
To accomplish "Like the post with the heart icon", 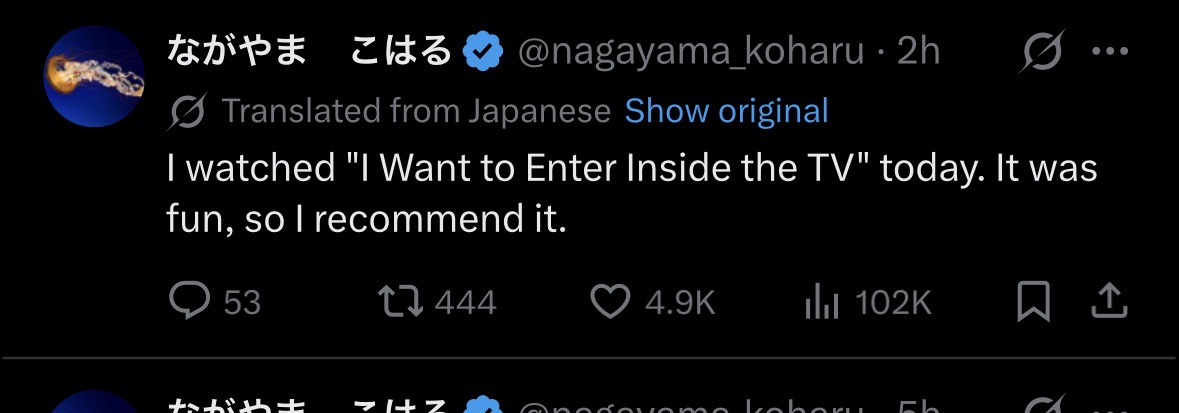I will tap(609, 302).
